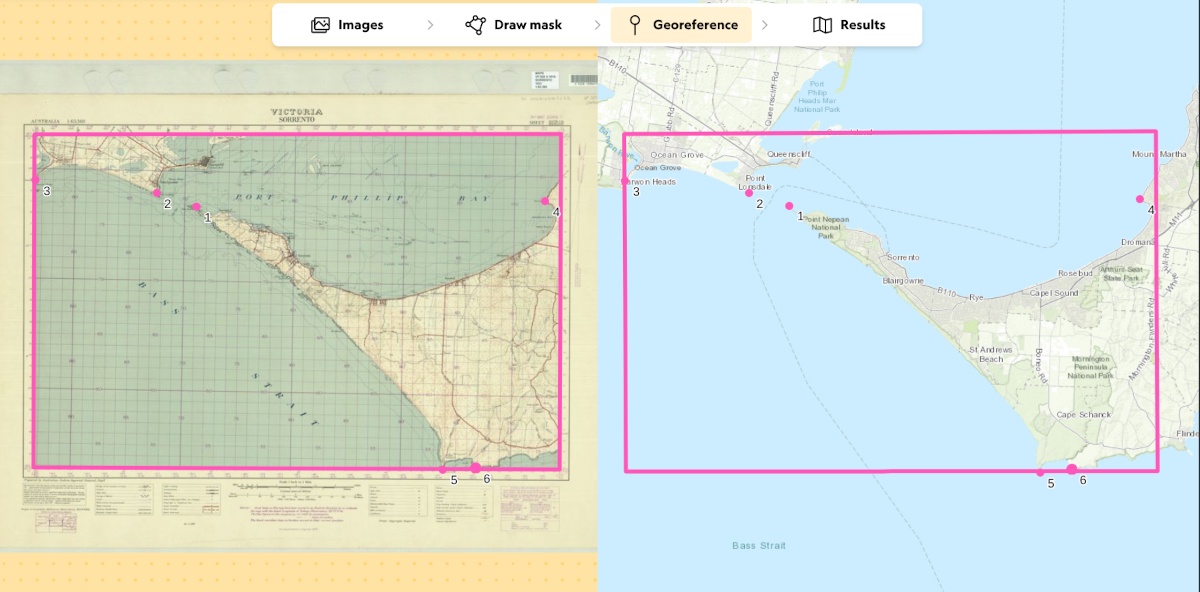Click the Images step picture icon
This screenshot has height=592, width=1200.
320,25
